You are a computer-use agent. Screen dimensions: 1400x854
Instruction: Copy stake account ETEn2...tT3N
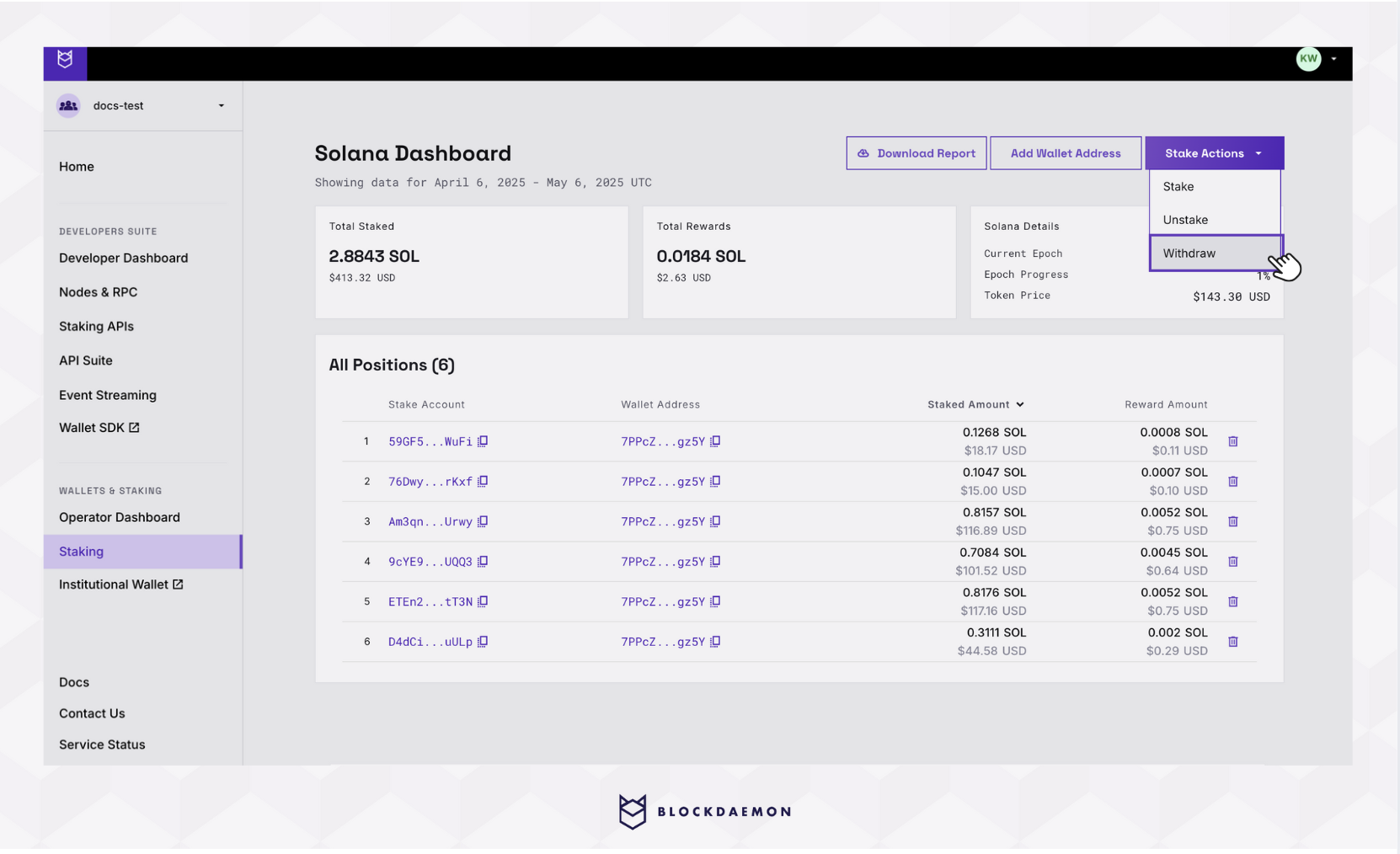click(x=483, y=601)
